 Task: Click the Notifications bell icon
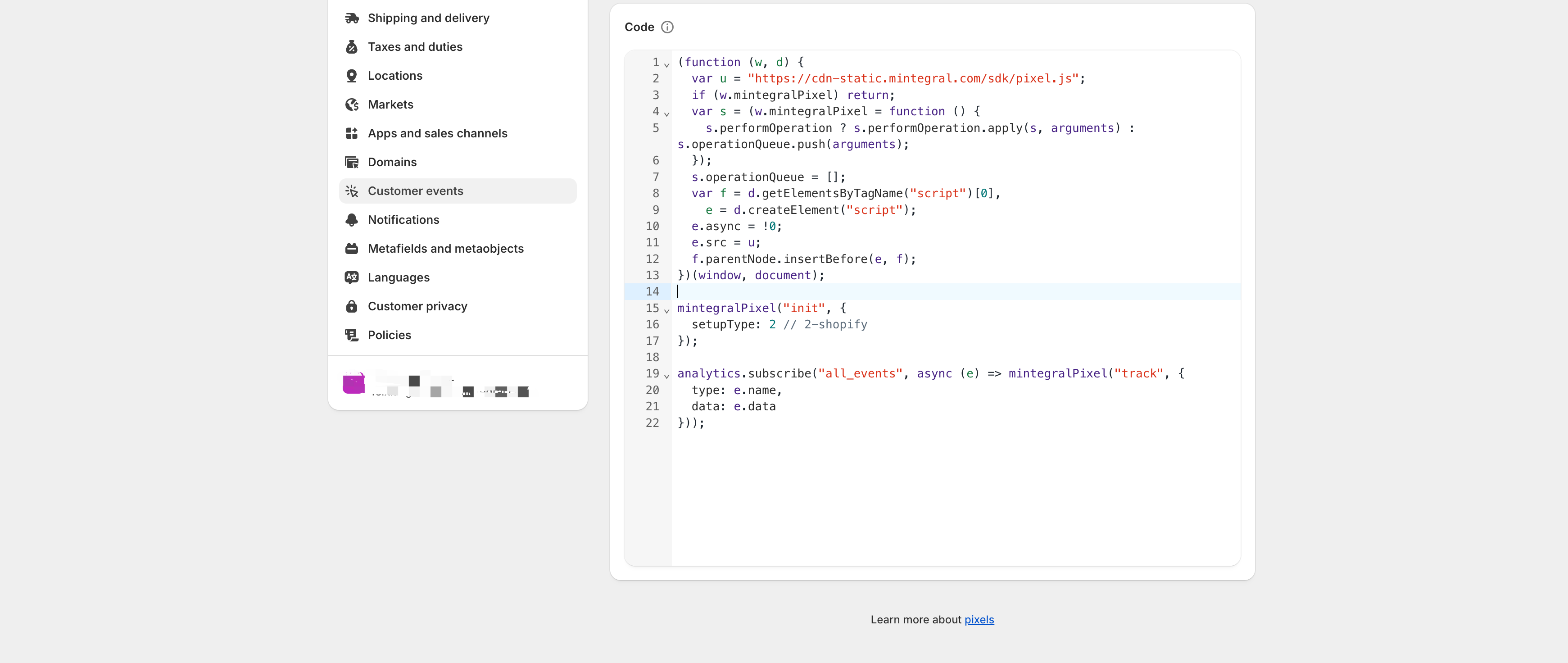click(353, 220)
